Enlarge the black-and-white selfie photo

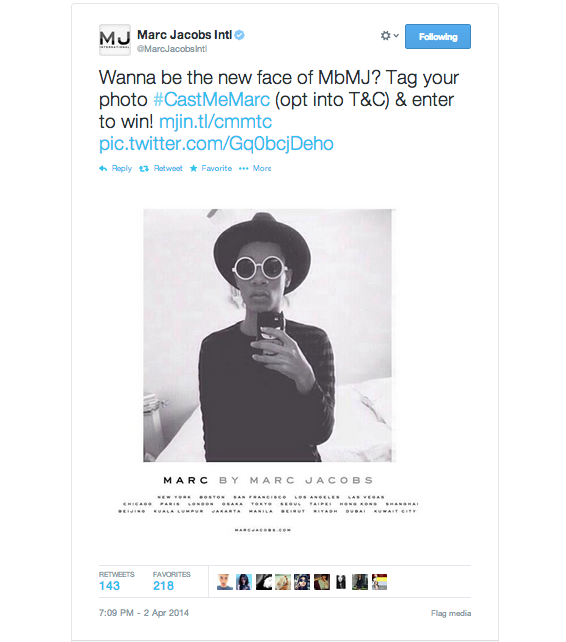point(269,335)
